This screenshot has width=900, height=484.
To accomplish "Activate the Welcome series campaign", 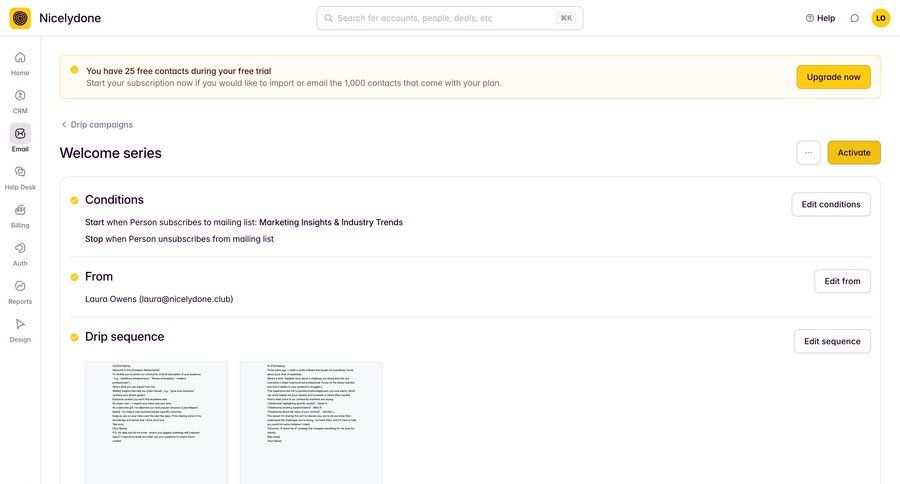I will click(x=854, y=153).
